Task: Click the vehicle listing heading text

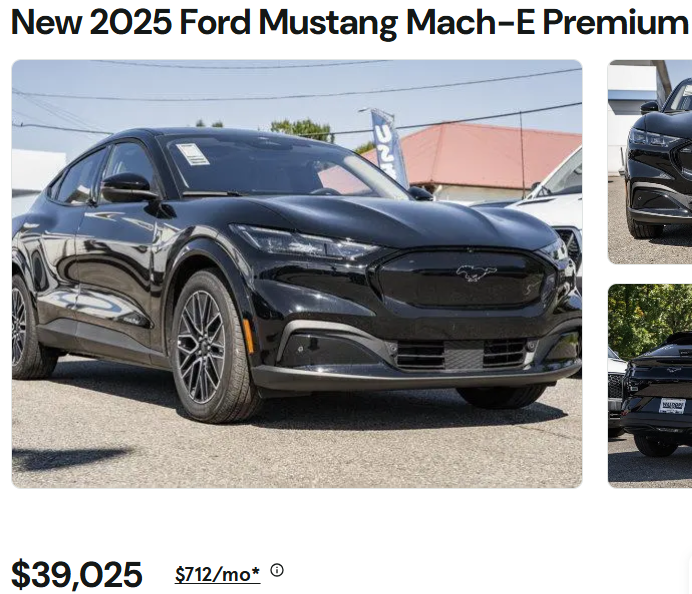Action: (349, 22)
